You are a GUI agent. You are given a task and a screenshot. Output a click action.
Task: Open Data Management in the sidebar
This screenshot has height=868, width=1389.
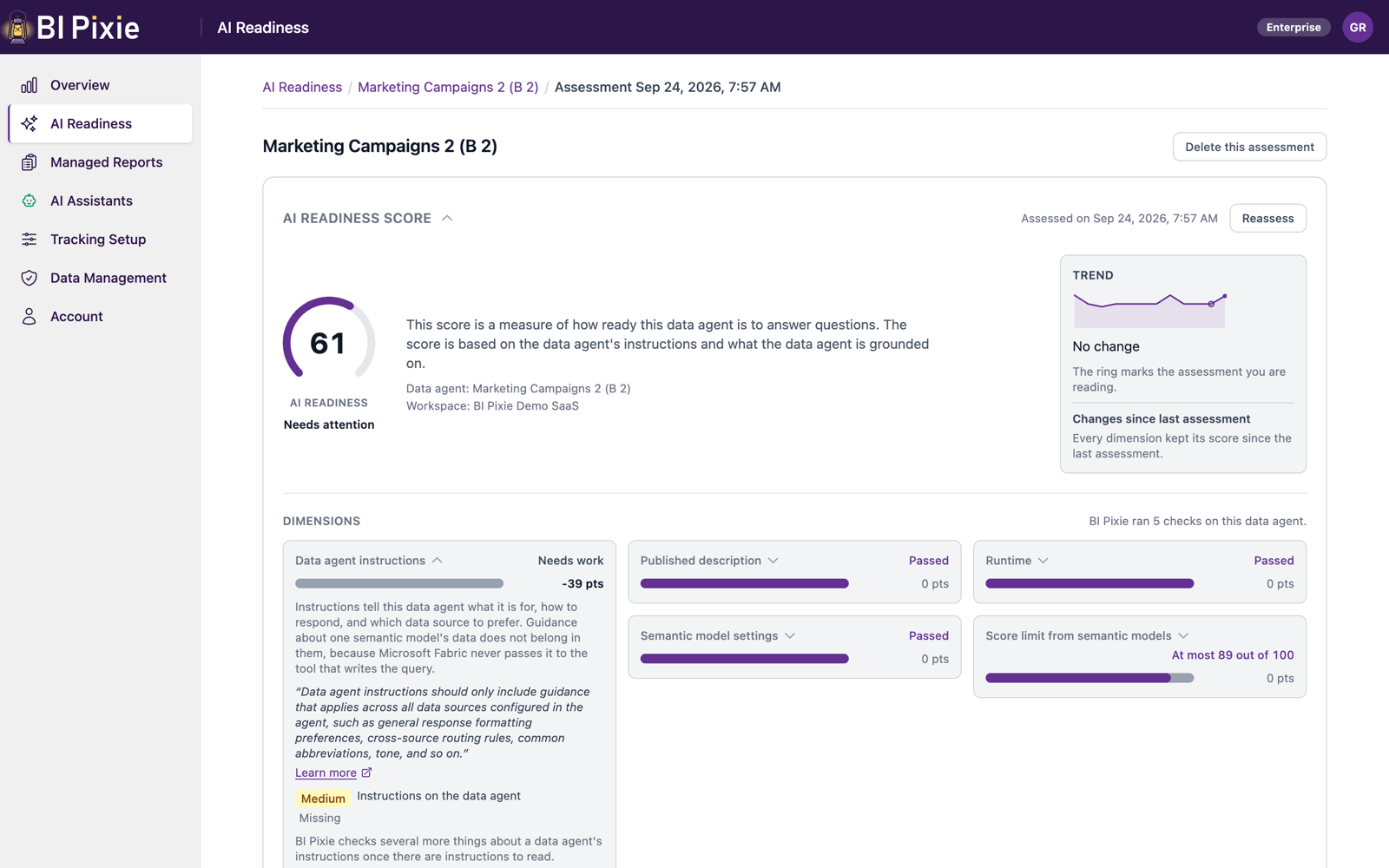101,278
